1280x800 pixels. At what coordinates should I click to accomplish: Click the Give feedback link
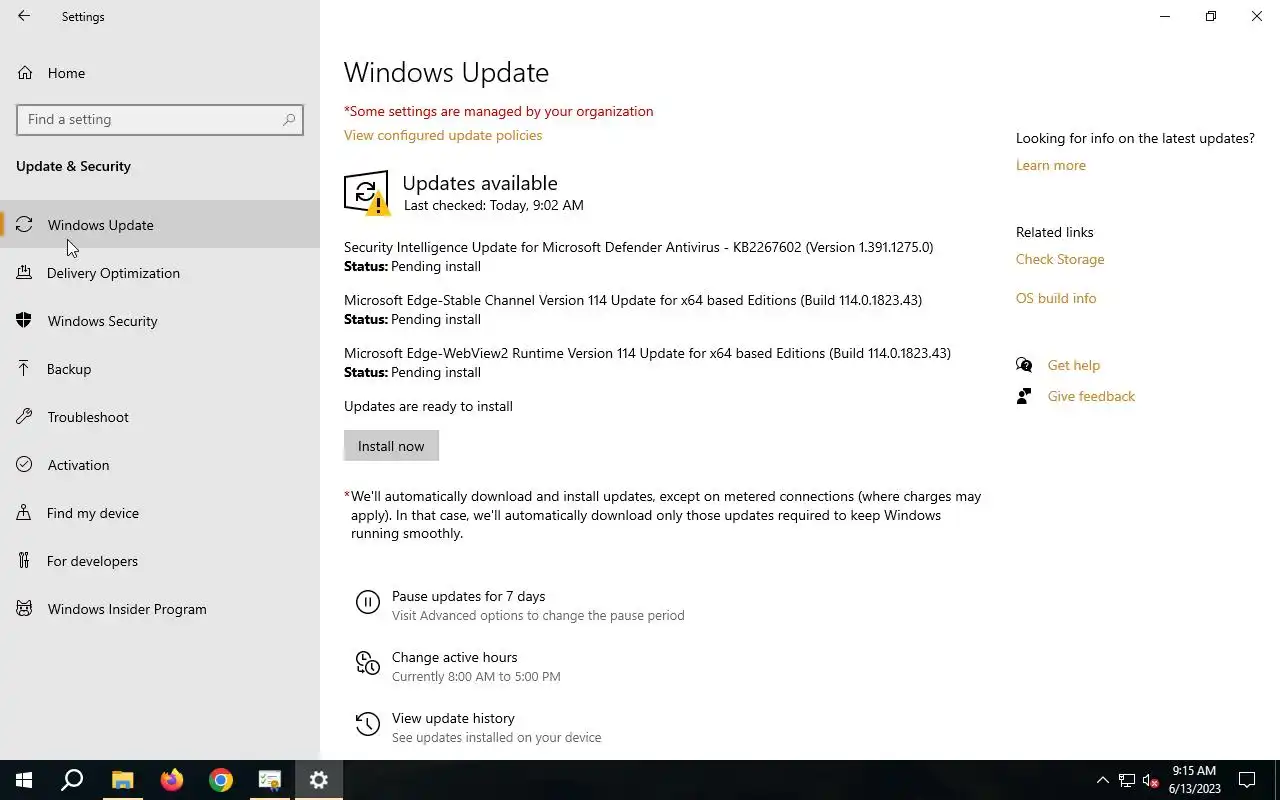pyautogui.click(x=1091, y=396)
